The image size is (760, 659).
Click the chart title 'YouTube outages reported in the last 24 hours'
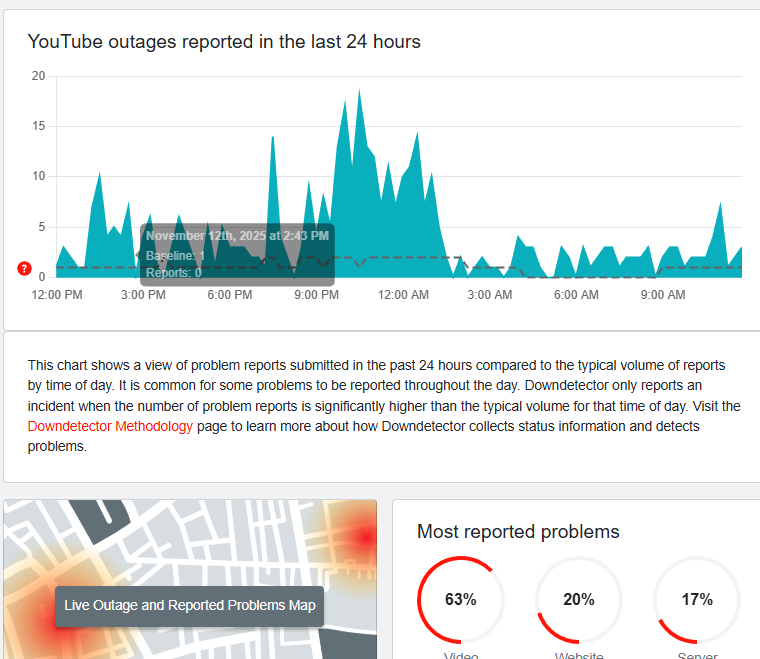click(x=224, y=42)
